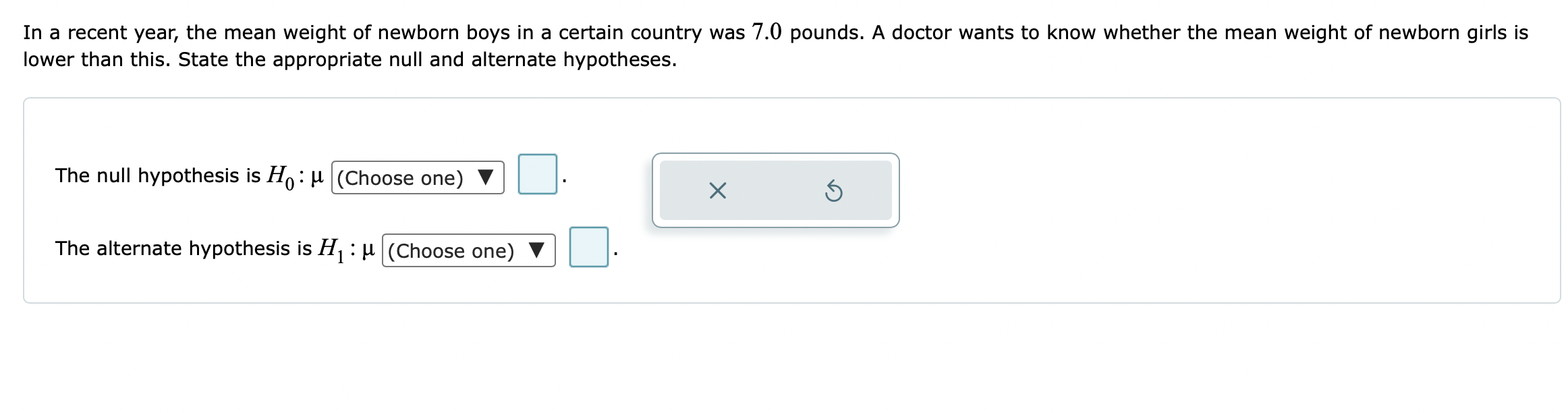Expand the comparison operator dropdown for H0
1568x413 pixels.
pyautogui.click(x=417, y=177)
